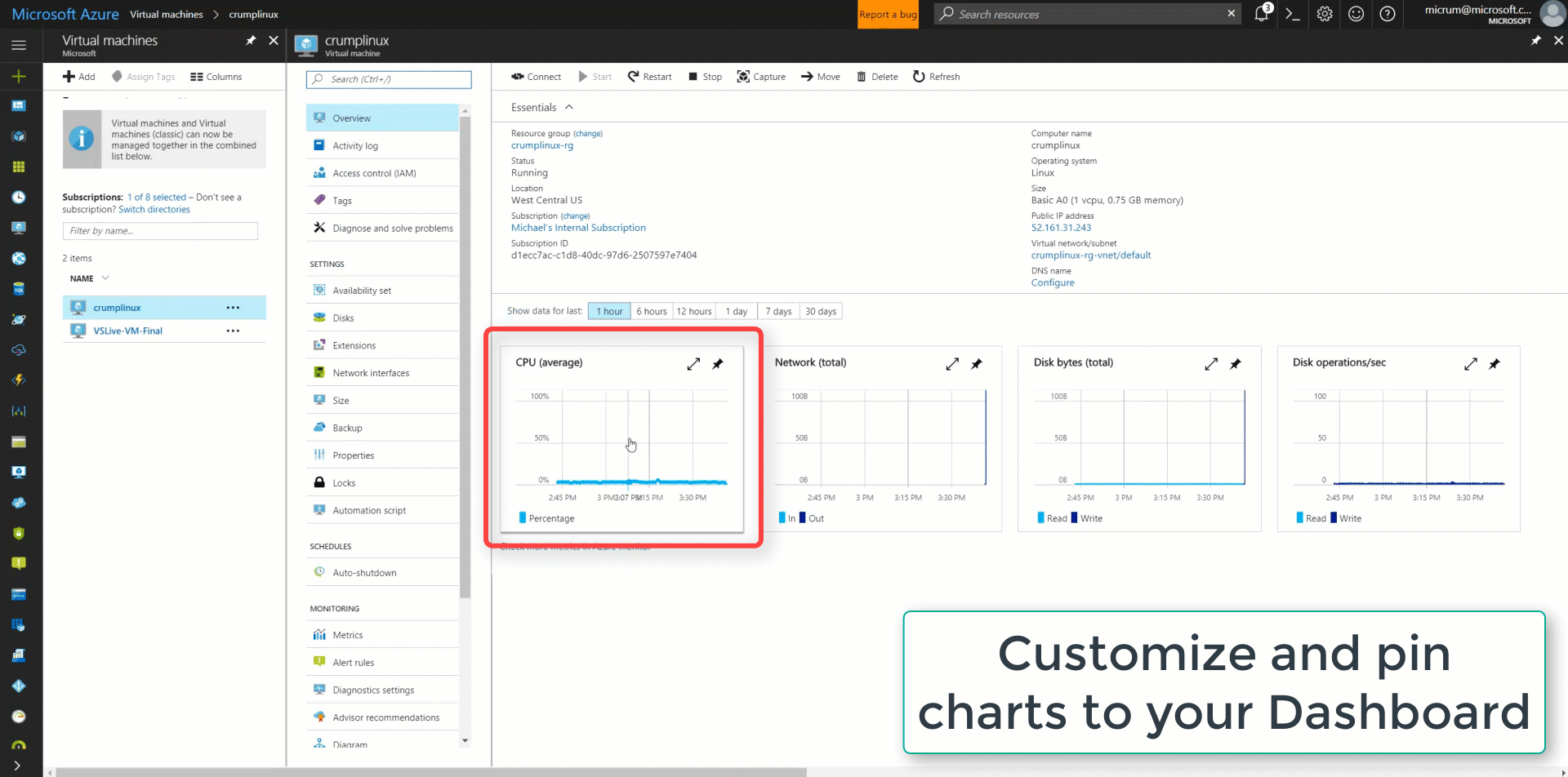Open Diagnose and solve problems
The height and width of the screenshot is (777, 1568).
(x=382, y=229)
